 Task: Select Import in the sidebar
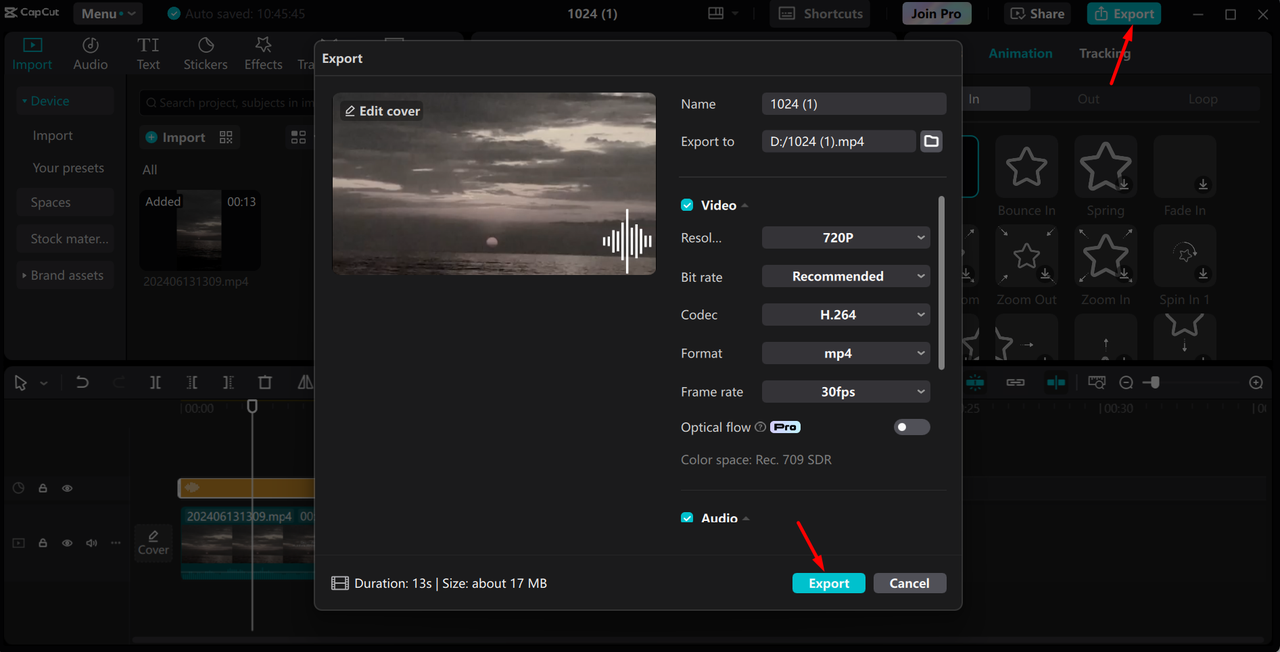click(53, 136)
